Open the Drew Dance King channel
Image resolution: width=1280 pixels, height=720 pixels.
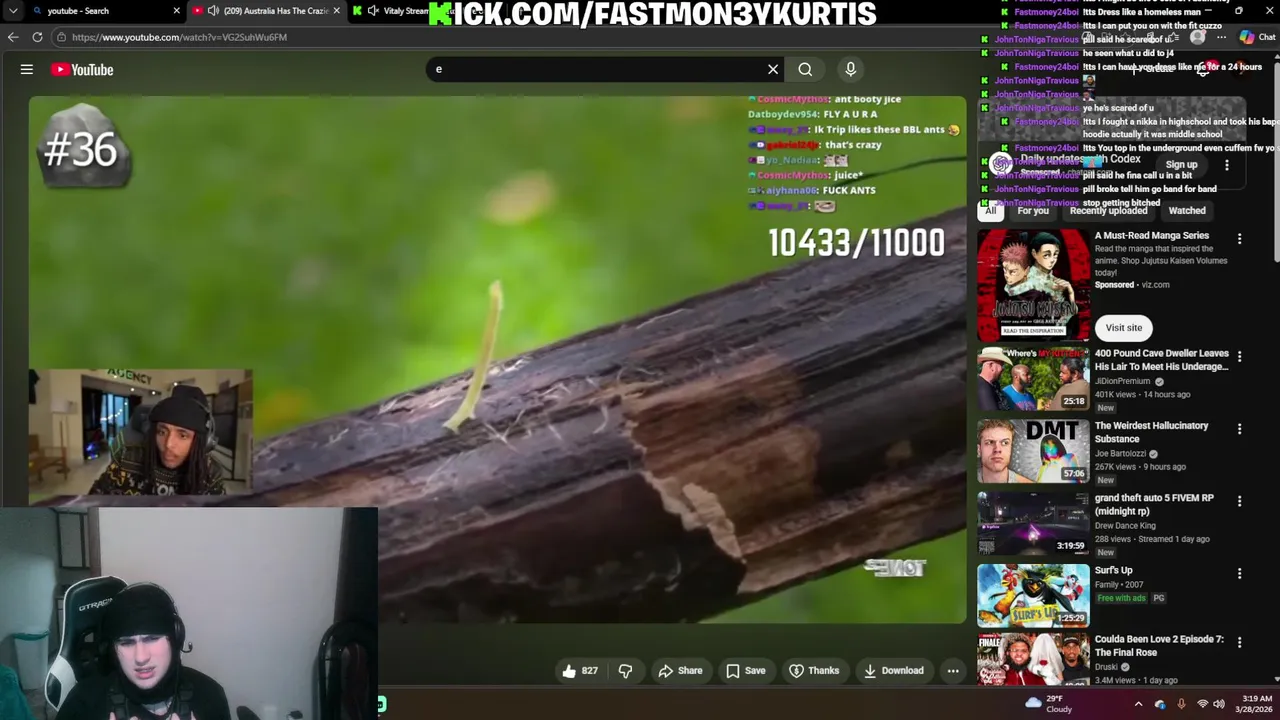[x=1125, y=525]
